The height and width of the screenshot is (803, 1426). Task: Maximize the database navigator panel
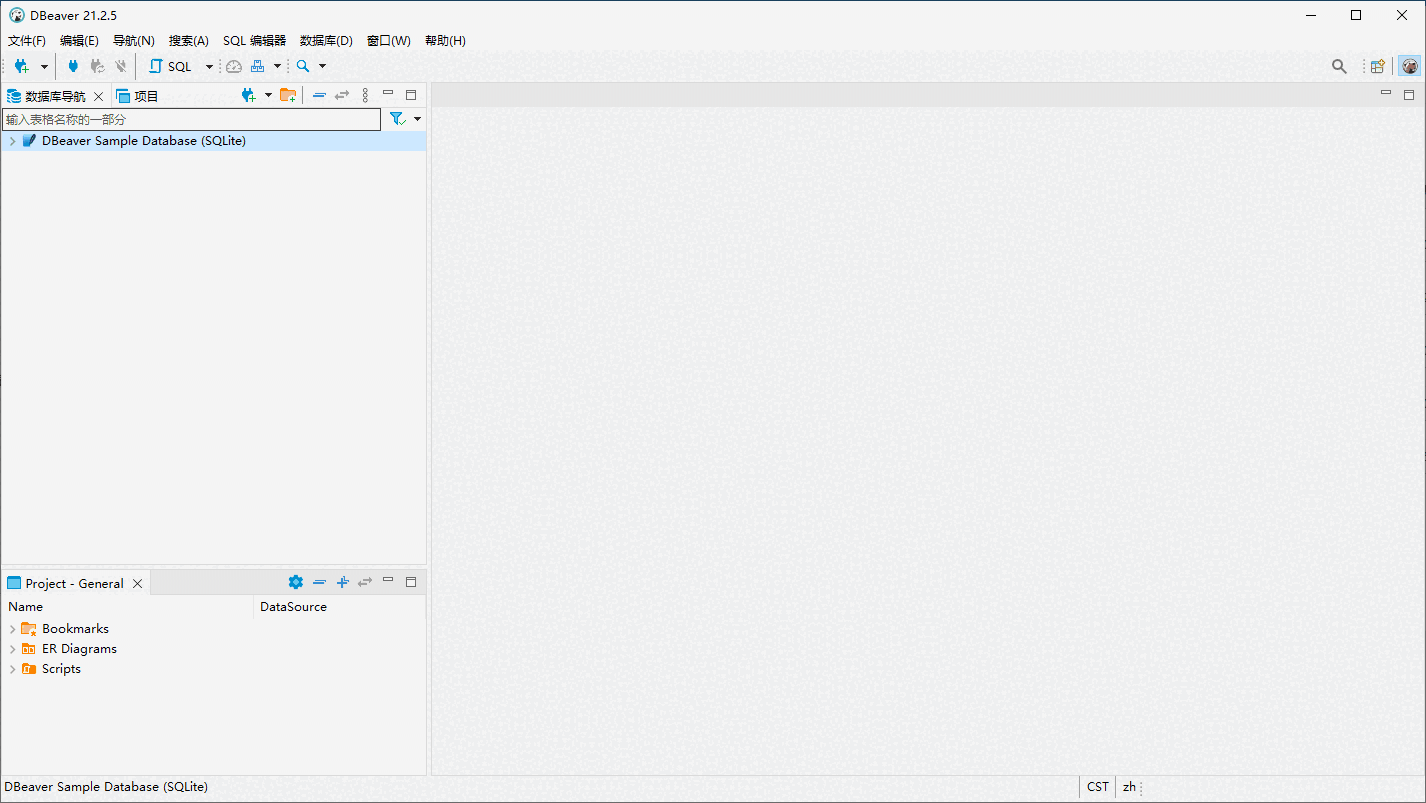pyautogui.click(x=411, y=95)
